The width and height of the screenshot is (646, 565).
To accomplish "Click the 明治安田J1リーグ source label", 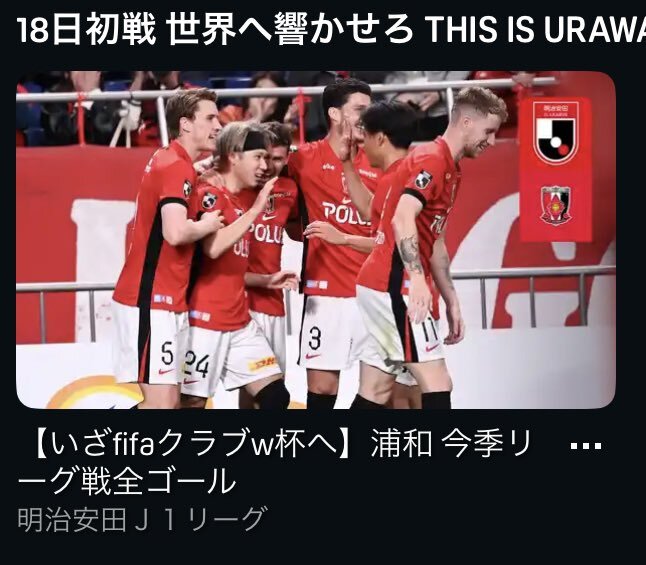I will [x=143, y=519].
